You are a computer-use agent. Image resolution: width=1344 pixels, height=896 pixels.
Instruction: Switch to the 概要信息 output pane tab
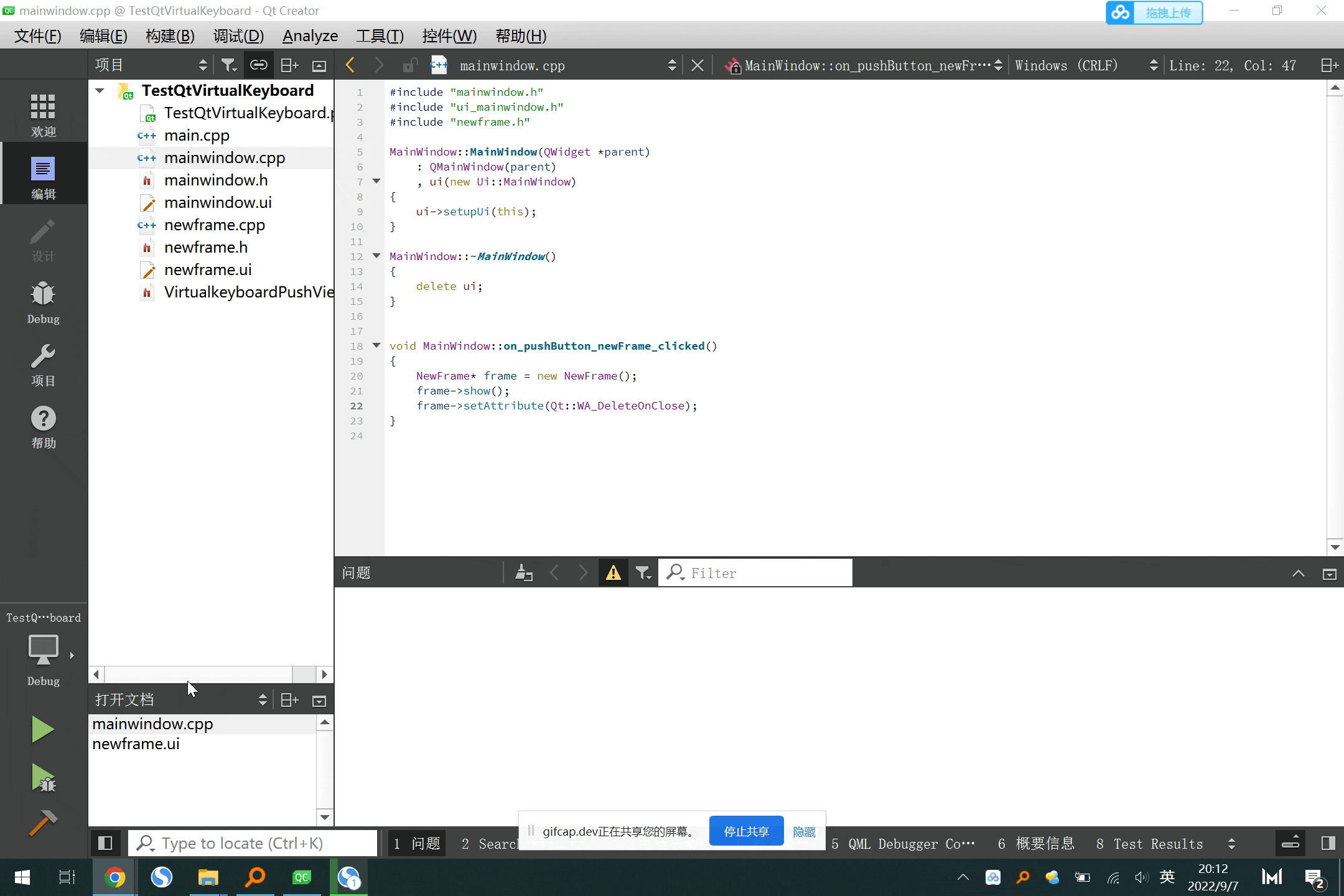[x=1036, y=844]
